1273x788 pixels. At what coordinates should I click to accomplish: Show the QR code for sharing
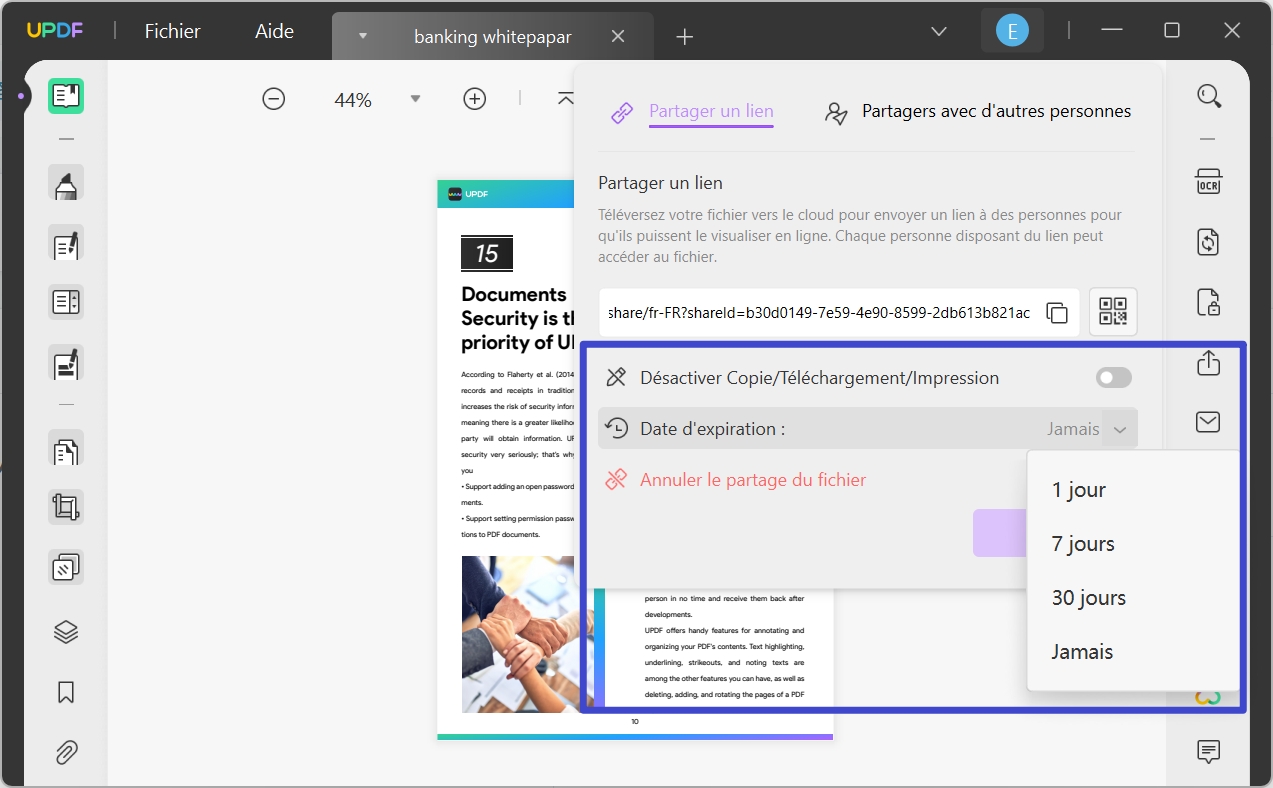(x=1112, y=311)
